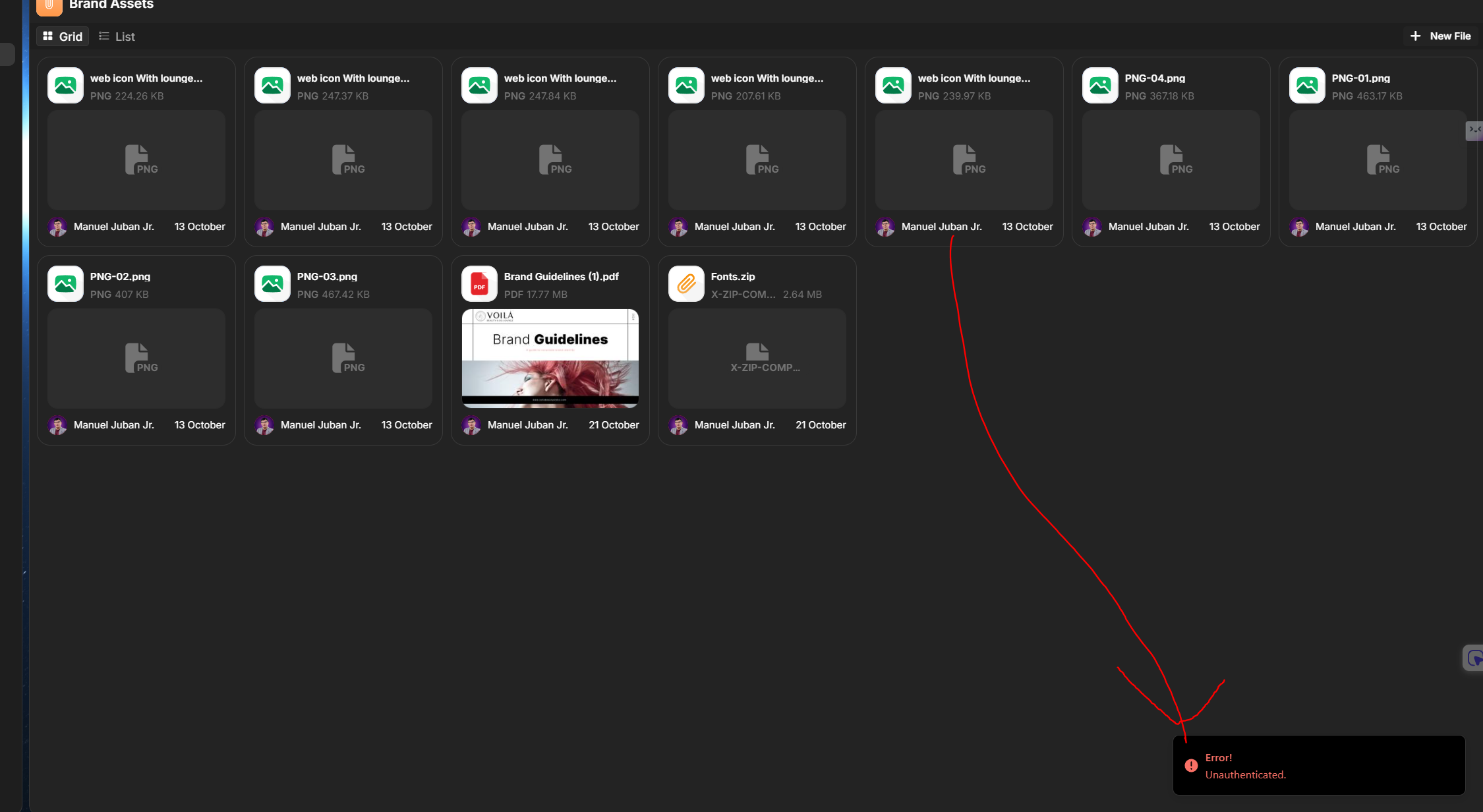
Task: Click the red error alert icon
Action: click(x=1191, y=766)
